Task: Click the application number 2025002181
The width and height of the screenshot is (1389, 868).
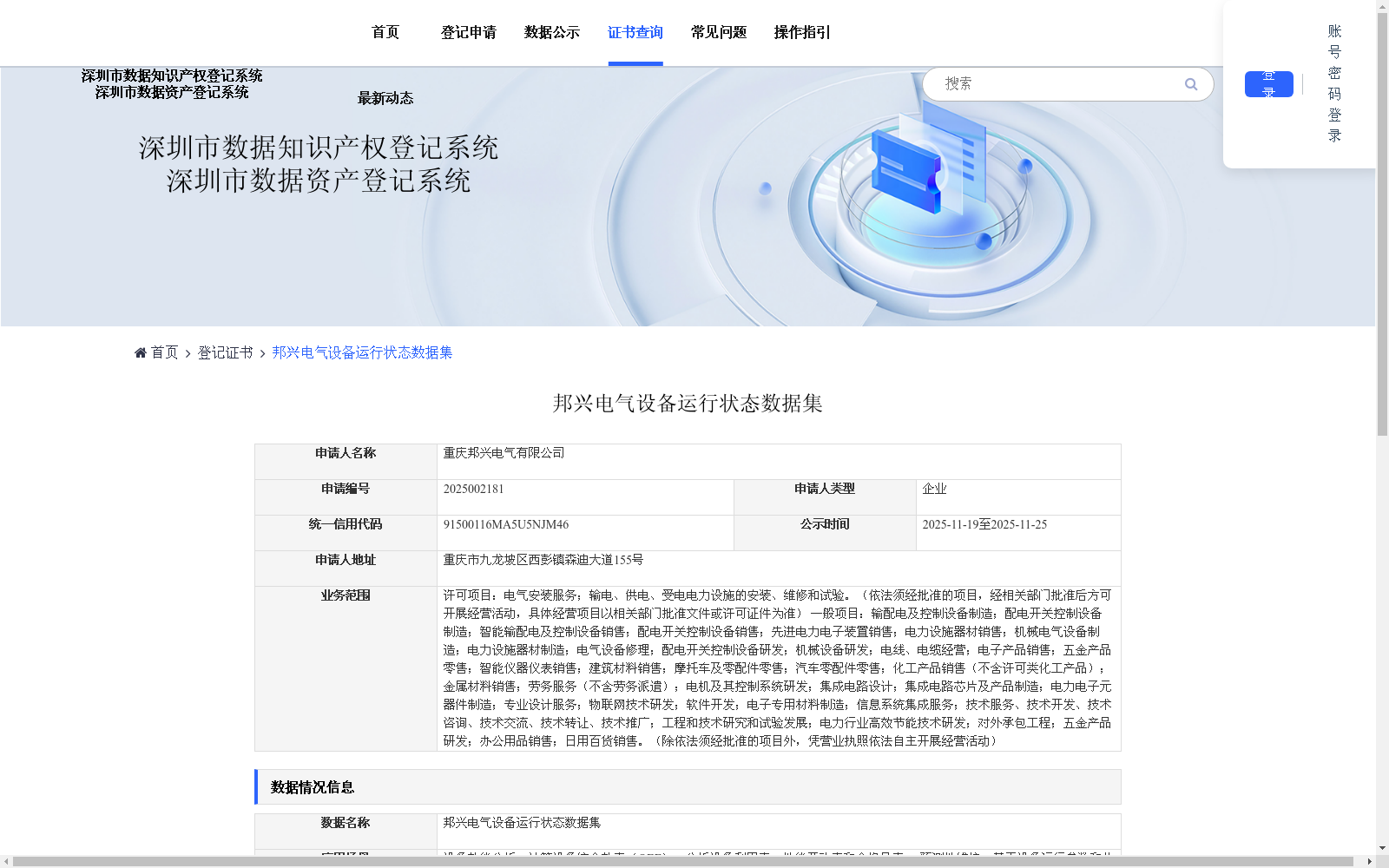Action: (x=473, y=489)
